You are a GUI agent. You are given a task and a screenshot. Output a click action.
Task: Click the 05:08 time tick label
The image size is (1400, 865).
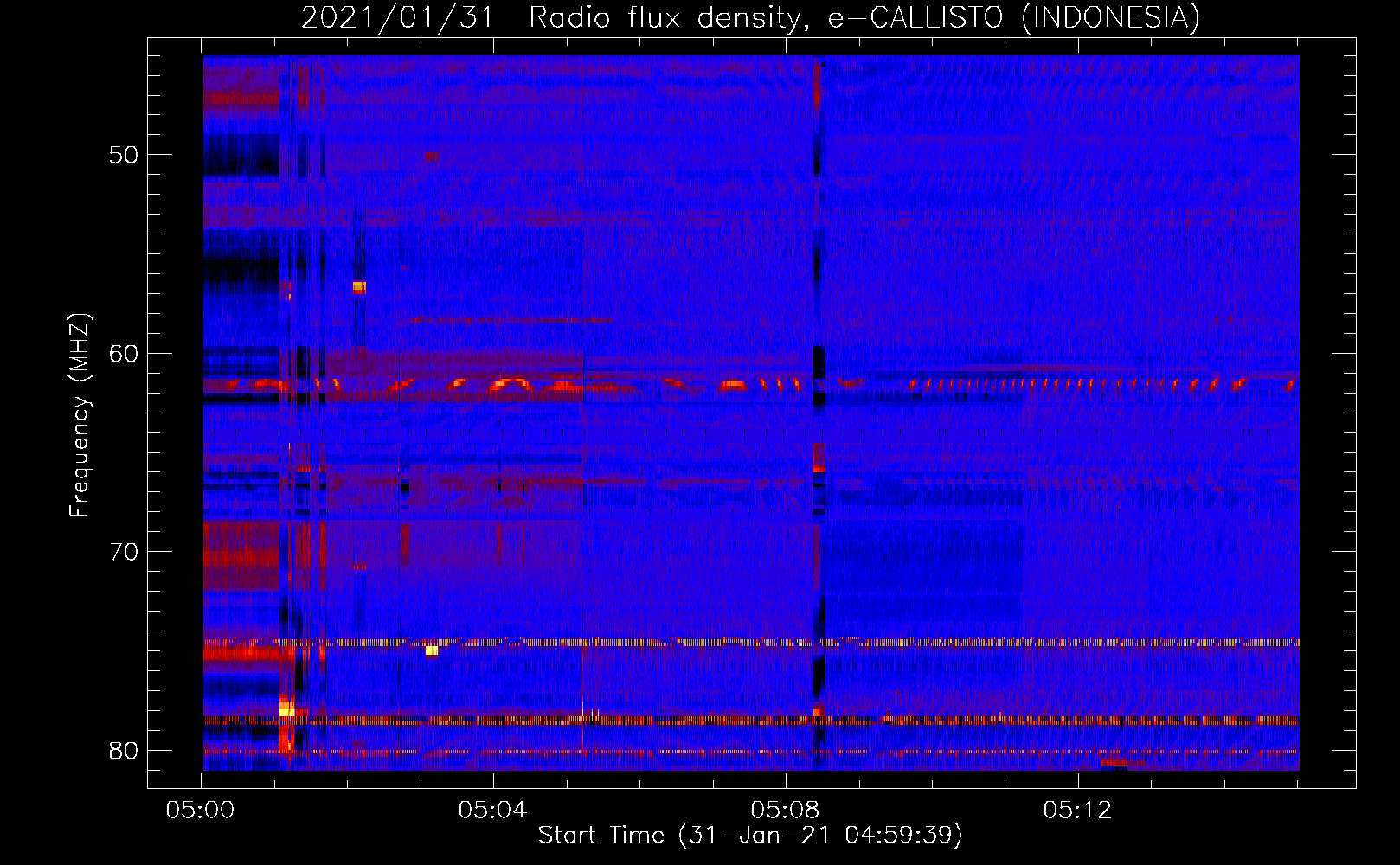(786, 811)
